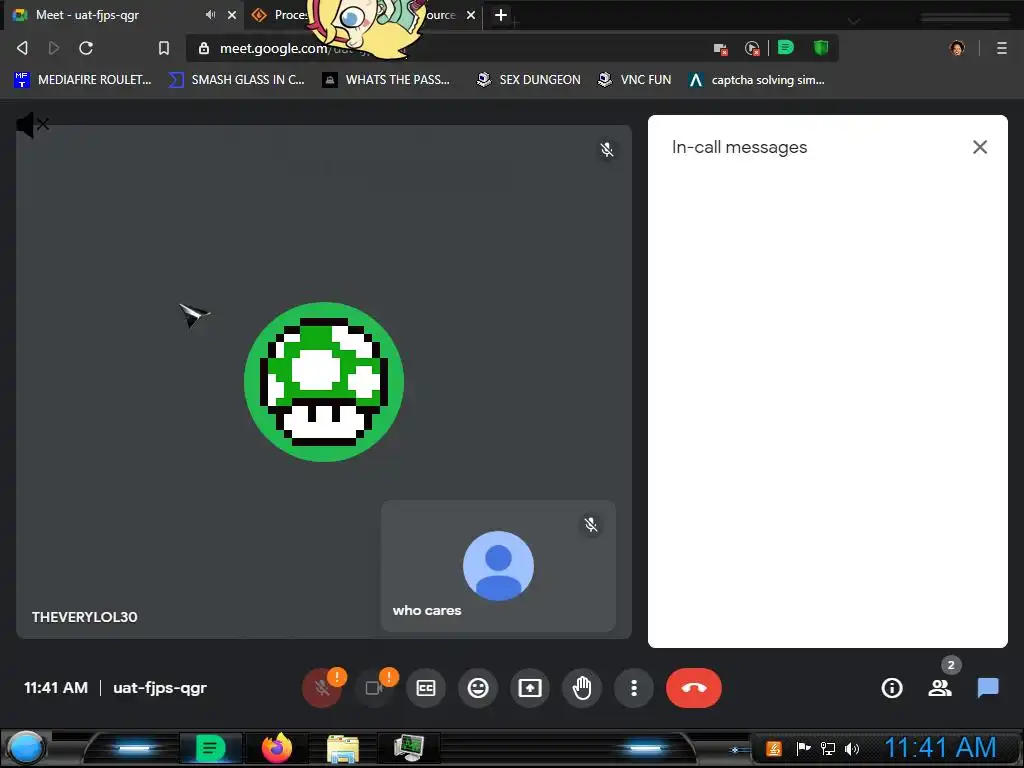Viewport: 1024px width, 768px height.
Task: Click the green mushroom avatar
Action: (324, 382)
